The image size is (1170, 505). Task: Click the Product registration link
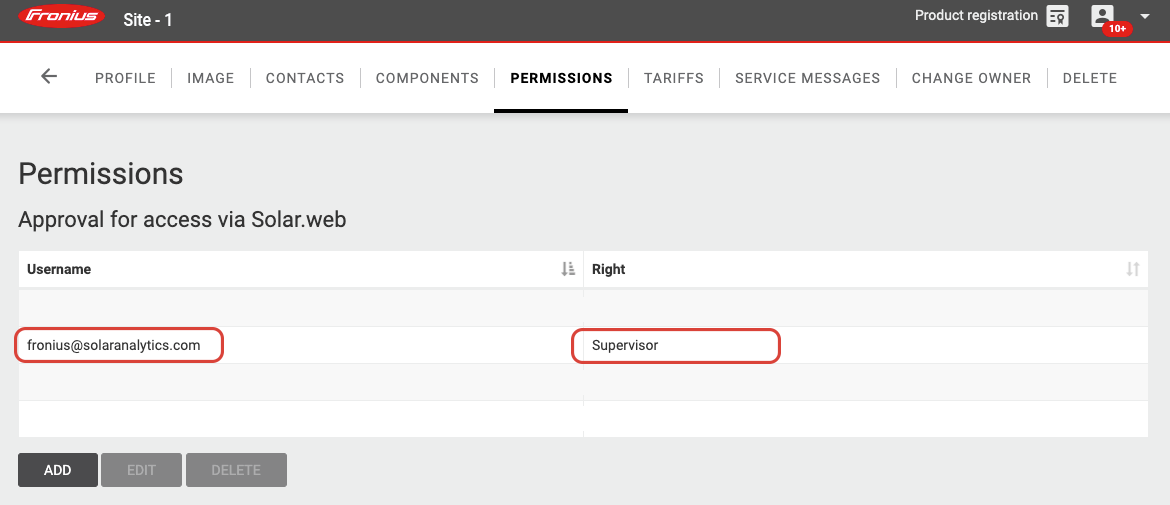[976, 15]
